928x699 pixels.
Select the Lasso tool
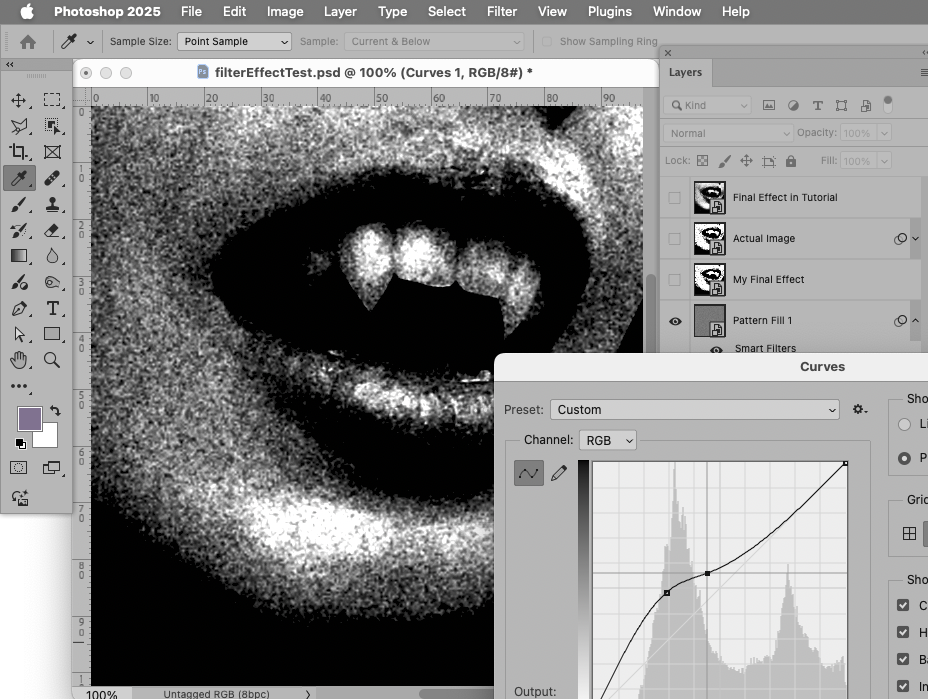pos(18,125)
